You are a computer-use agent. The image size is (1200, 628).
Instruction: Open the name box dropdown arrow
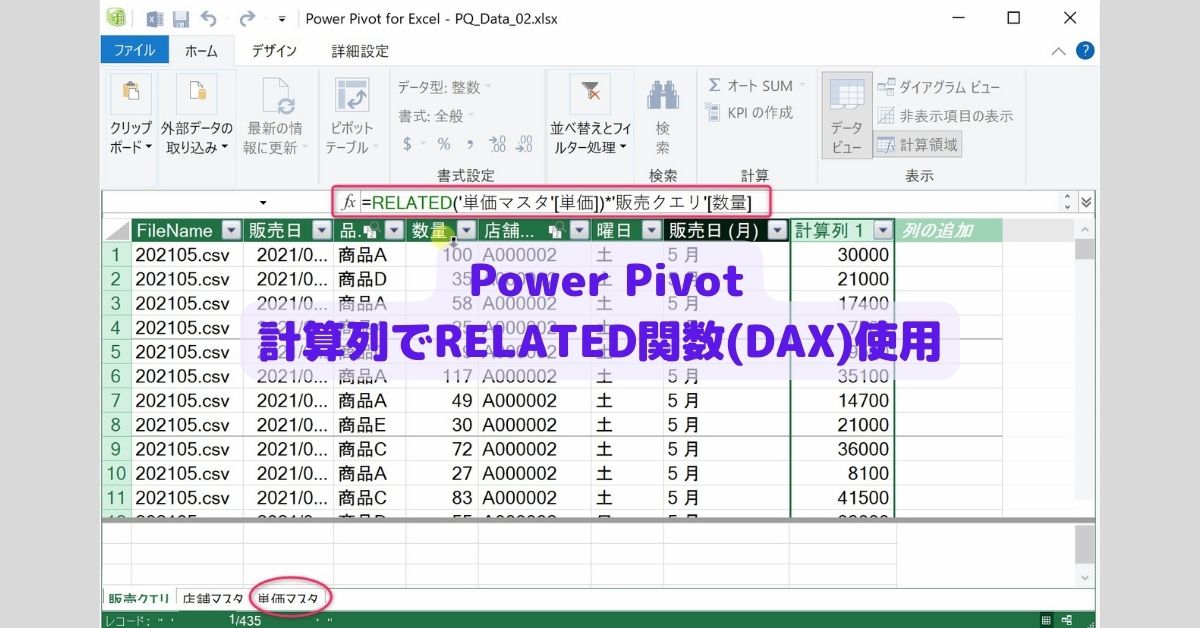pyautogui.click(x=263, y=203)
